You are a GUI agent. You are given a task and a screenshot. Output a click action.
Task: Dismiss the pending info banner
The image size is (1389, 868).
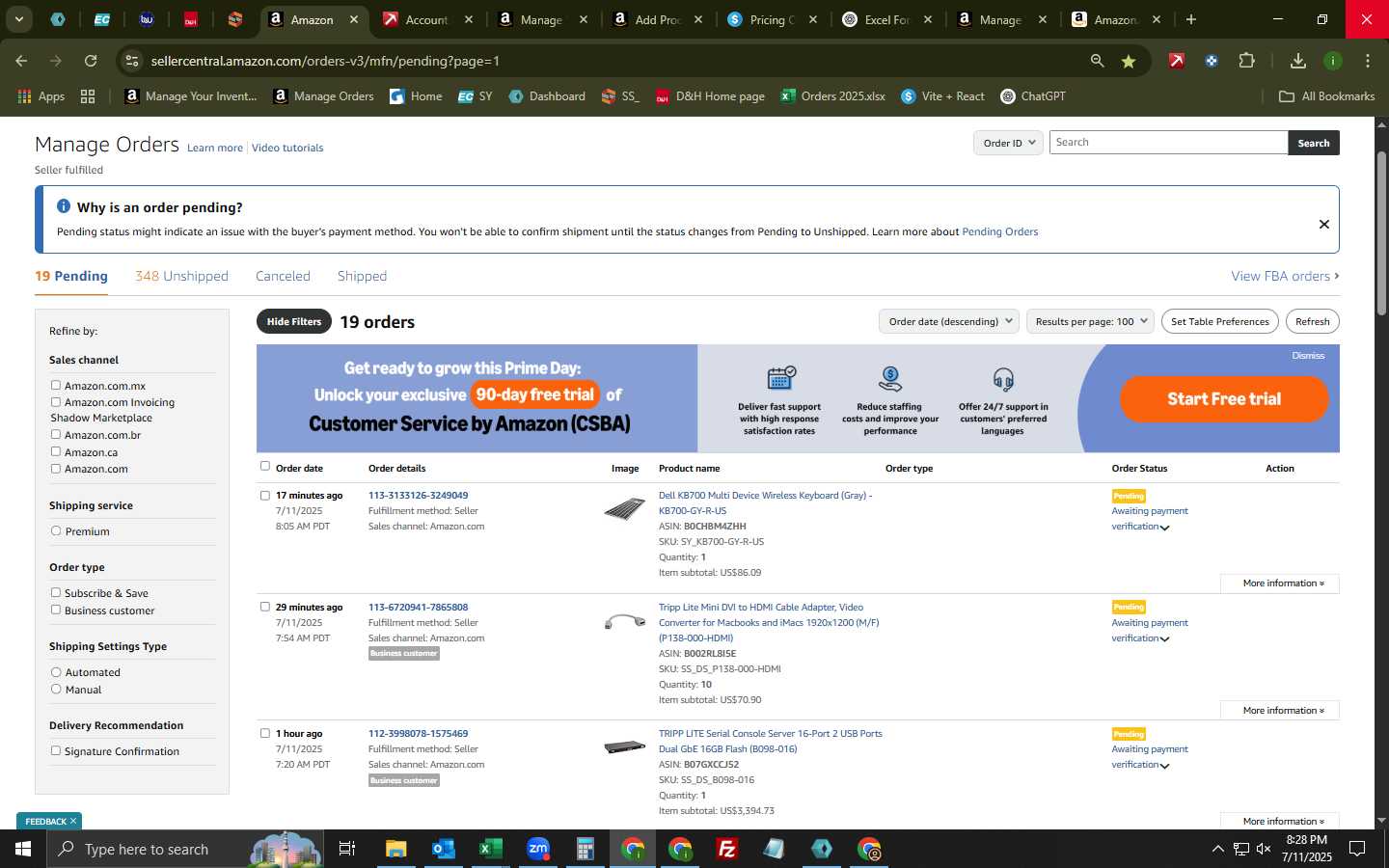(x=1324, y=224)
